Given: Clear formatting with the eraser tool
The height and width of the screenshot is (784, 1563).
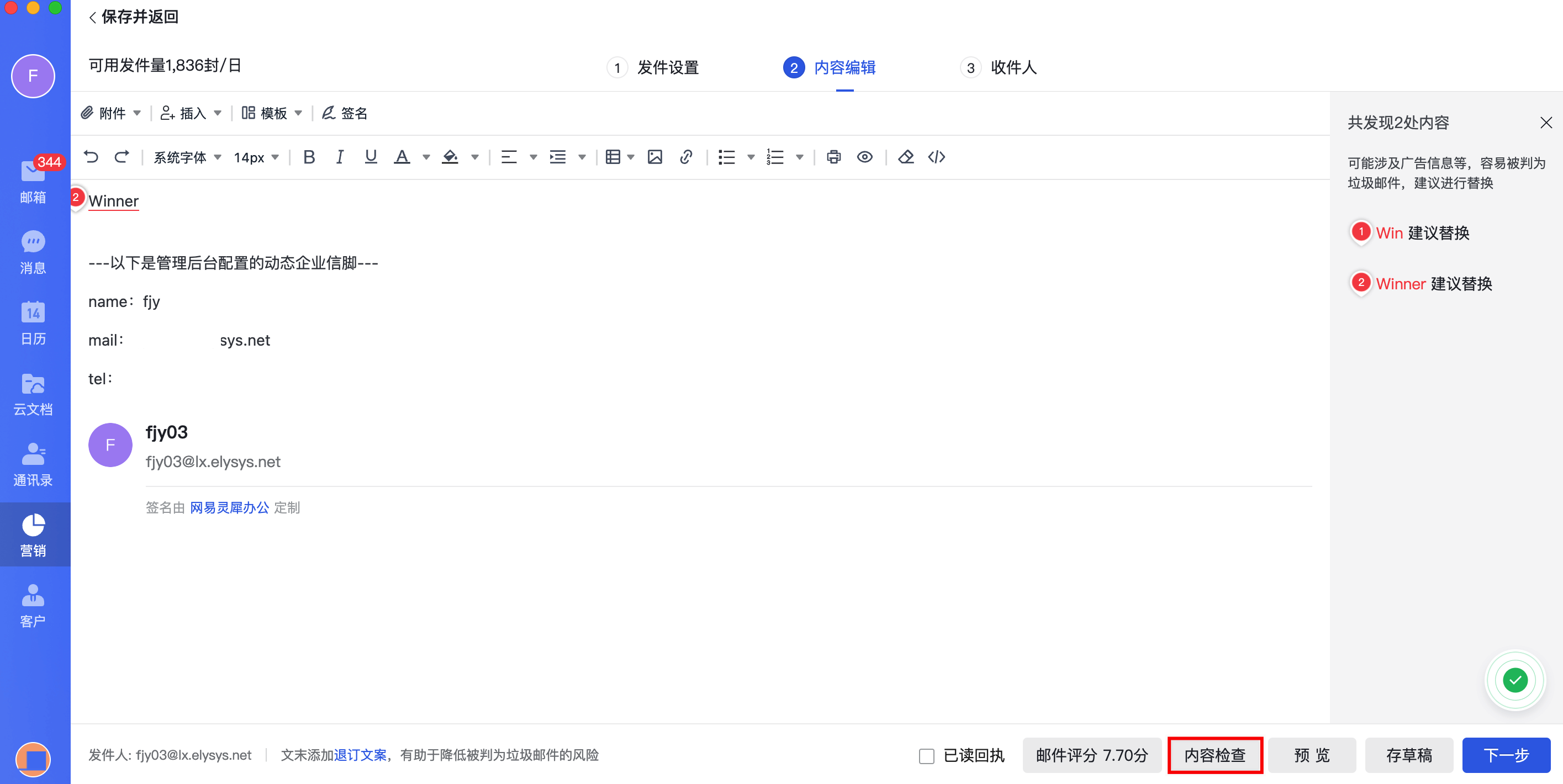Looking at the screenshot, I should [905, 156].
